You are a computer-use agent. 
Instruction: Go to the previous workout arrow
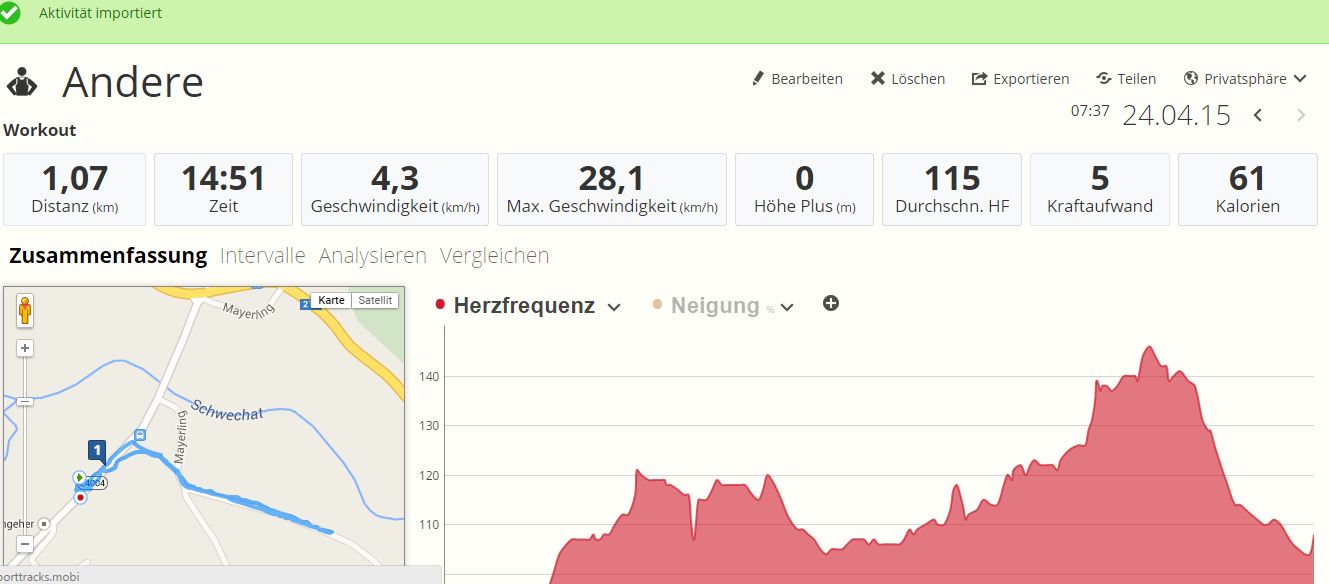(x=1258, y=115)
